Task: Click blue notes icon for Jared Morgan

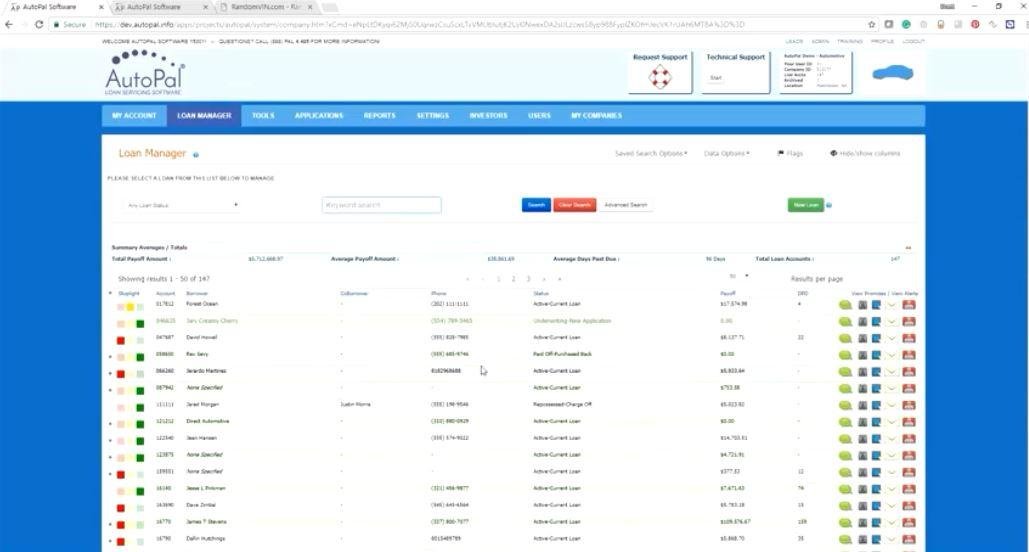Action: pyautogui.click(x=877, y=405)
